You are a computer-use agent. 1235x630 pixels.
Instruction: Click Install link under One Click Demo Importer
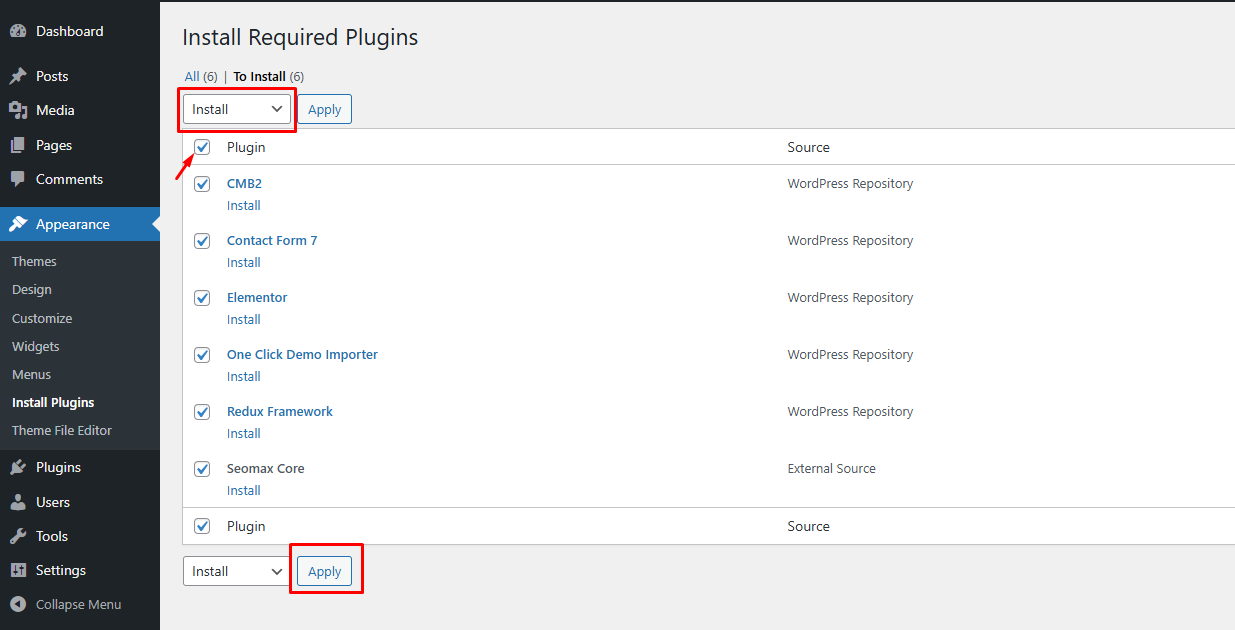tap(243, 376)
